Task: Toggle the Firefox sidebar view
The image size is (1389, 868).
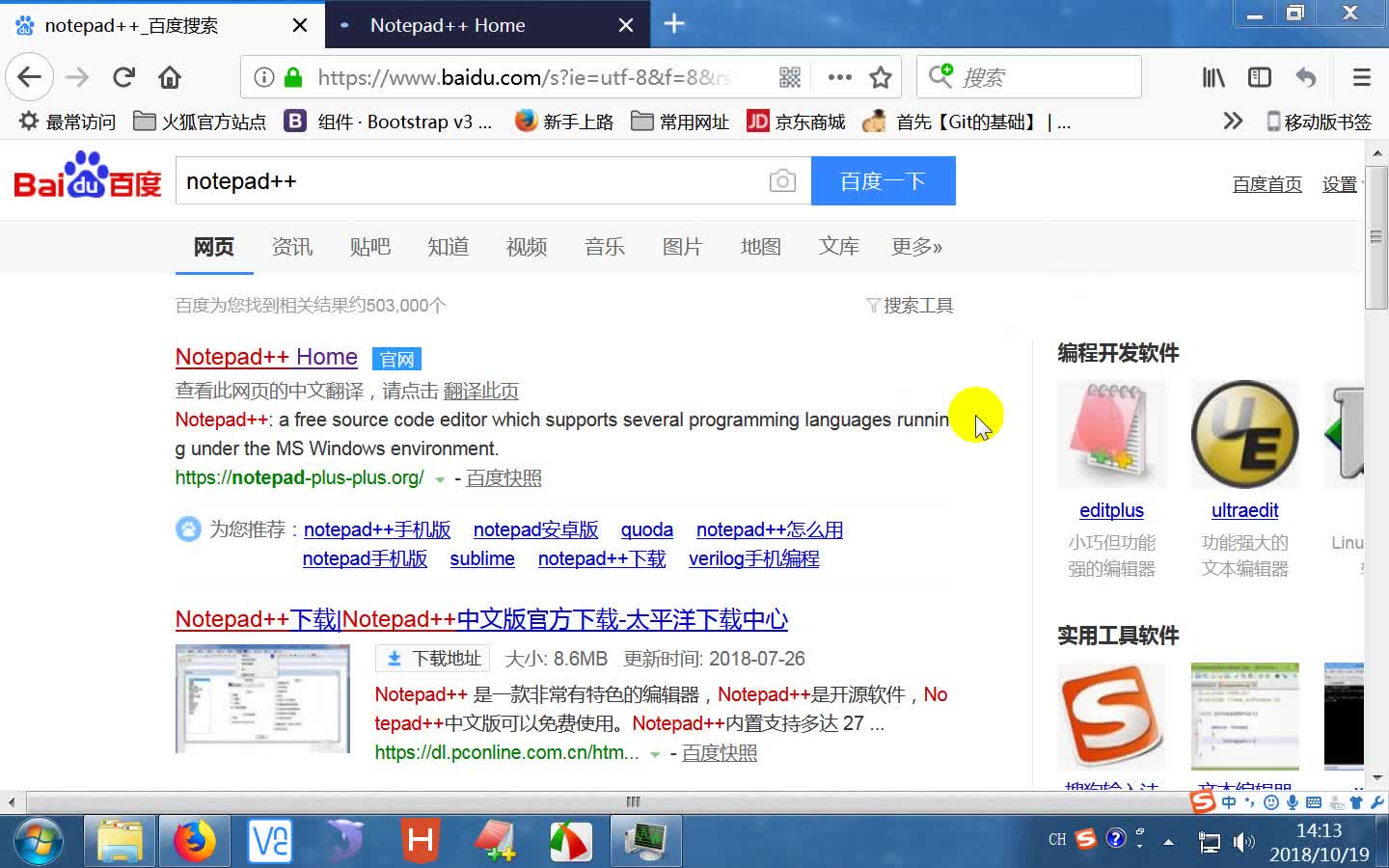Action: tap(1259, 77)
